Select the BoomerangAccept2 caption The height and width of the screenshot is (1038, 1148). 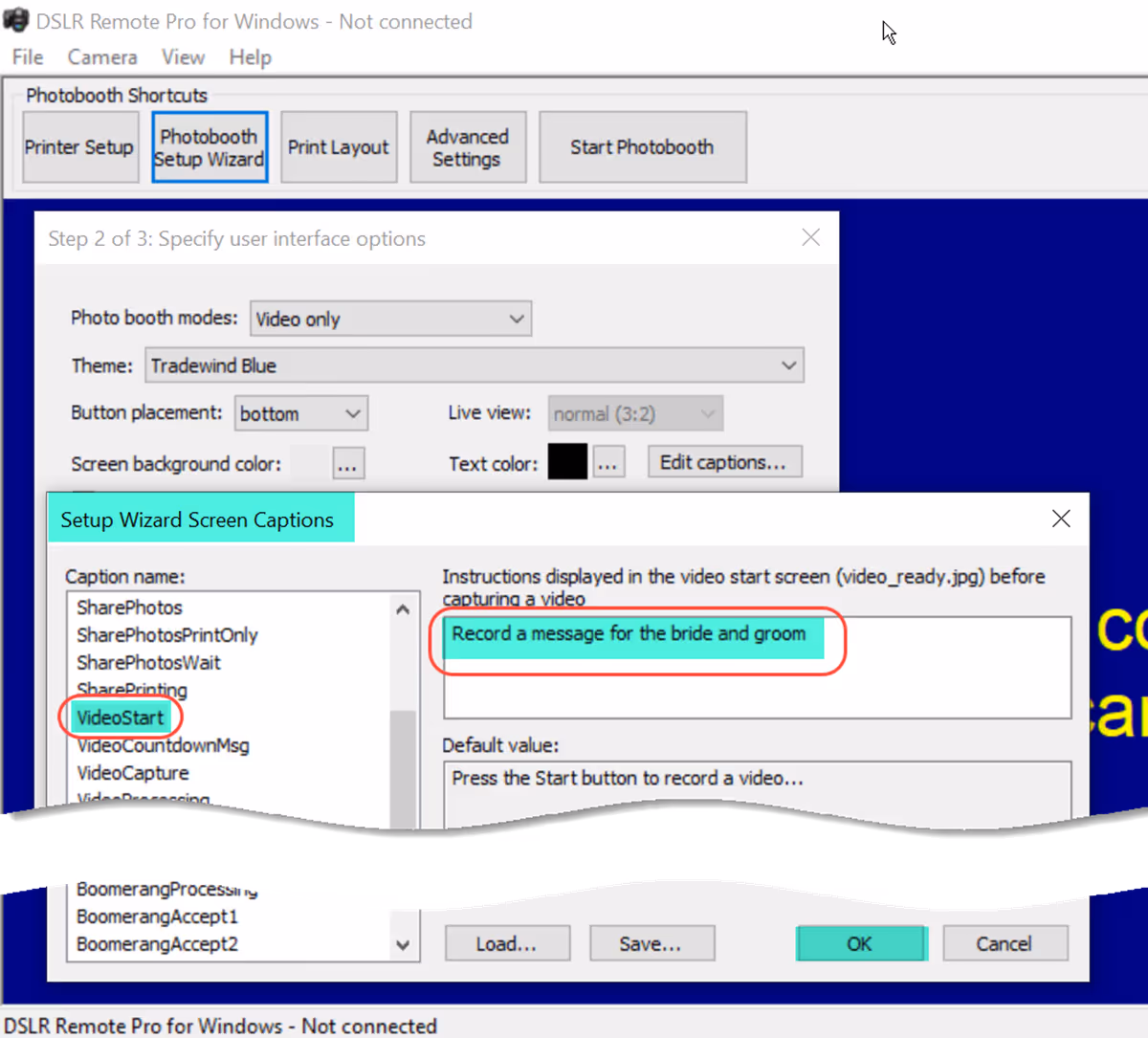158,944
